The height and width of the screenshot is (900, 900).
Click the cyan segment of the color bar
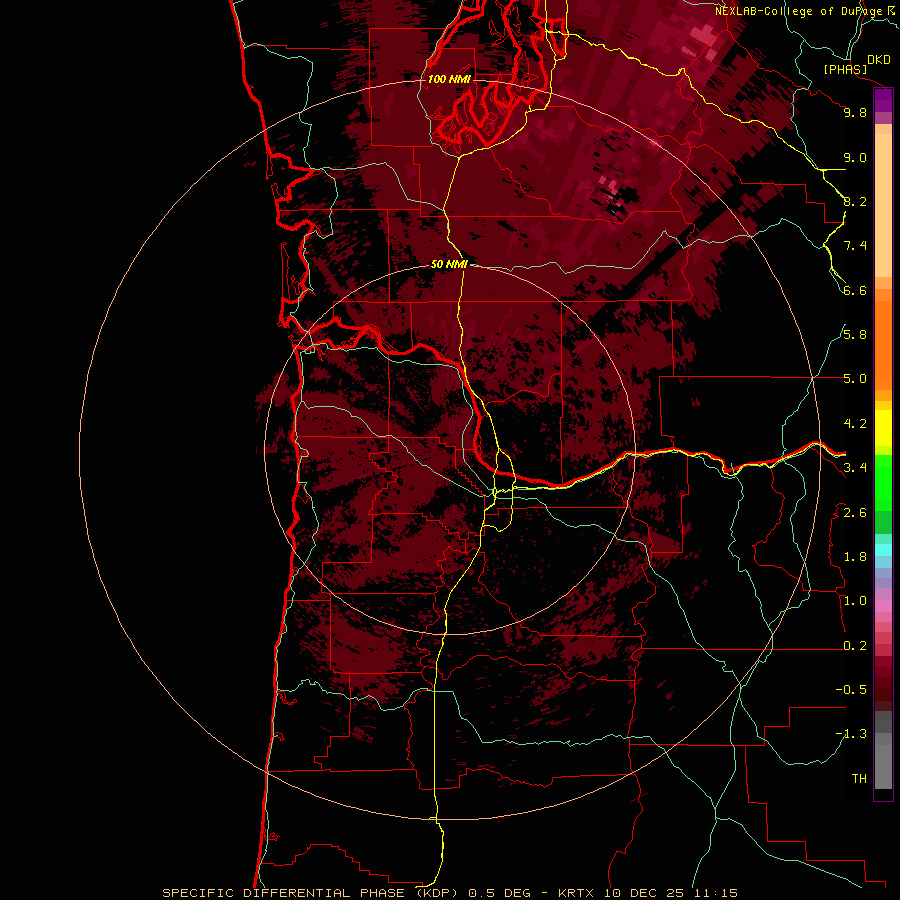(883, 550)
